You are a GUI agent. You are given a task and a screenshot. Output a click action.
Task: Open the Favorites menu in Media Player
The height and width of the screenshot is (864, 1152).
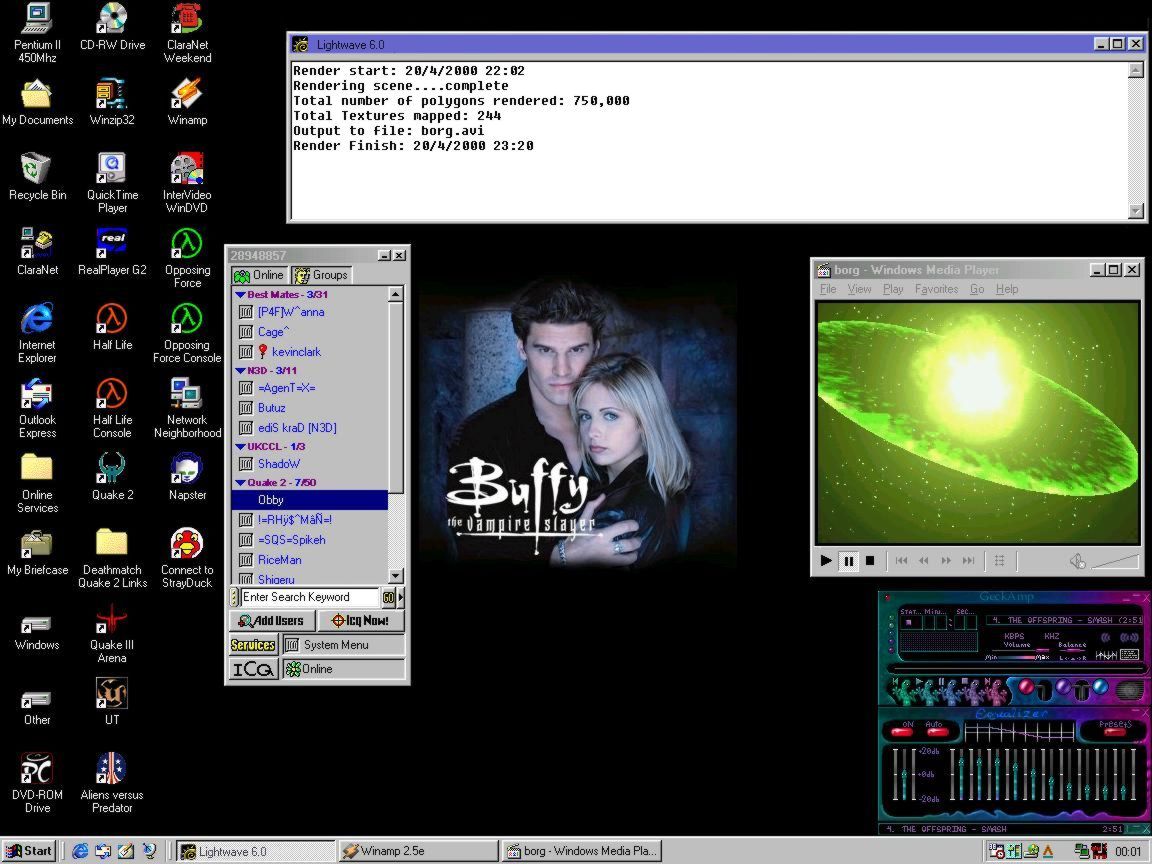tap(936, 289)
